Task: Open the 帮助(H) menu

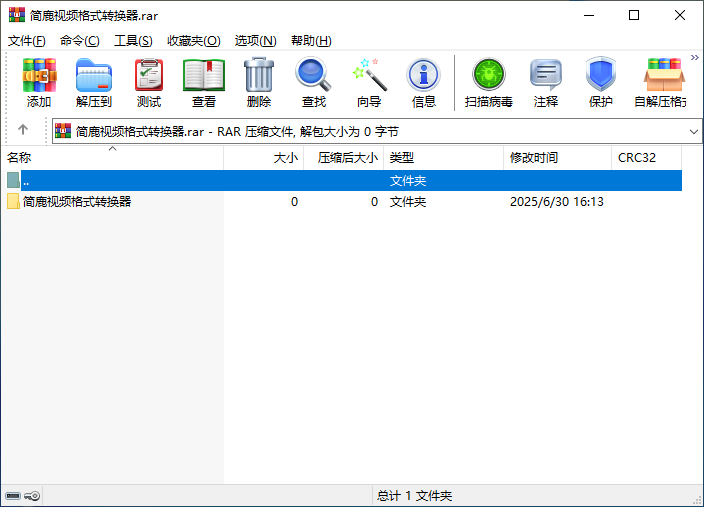Action: tap(311, 41)
